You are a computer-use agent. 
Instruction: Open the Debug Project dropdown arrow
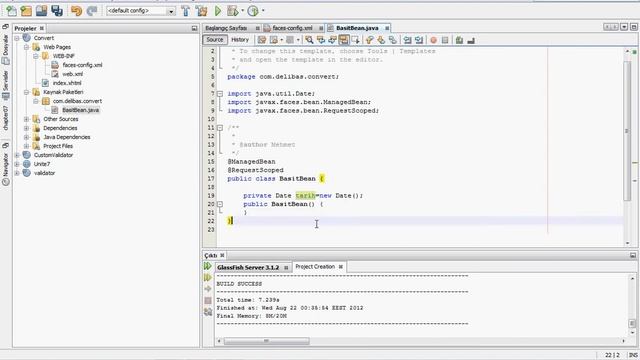click(x=242, y=11)
